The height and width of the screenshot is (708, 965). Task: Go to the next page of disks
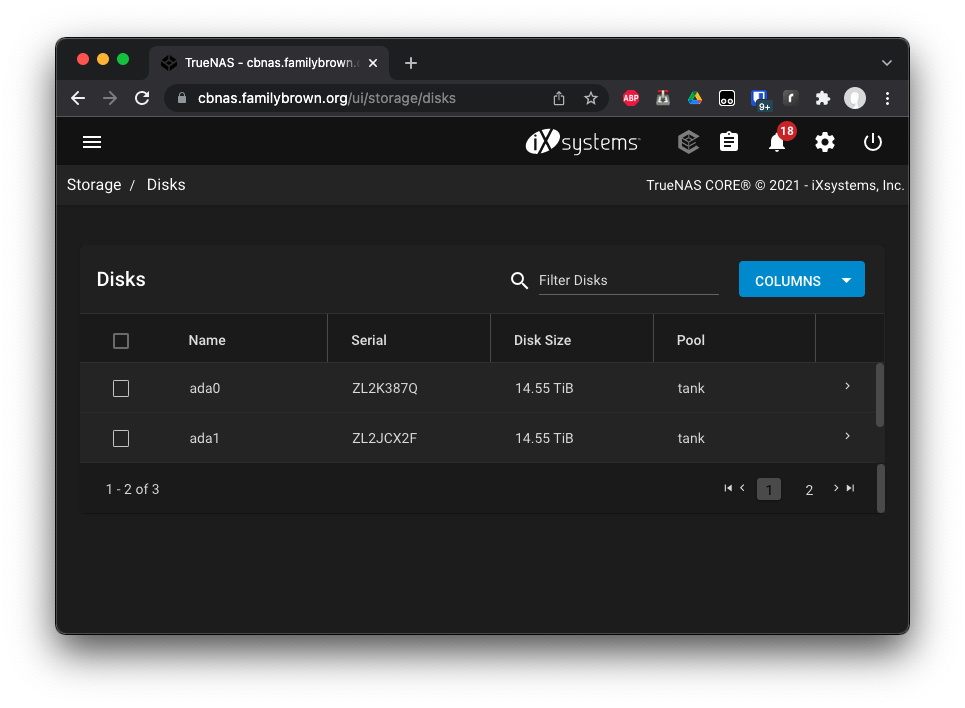pos(836,488)
